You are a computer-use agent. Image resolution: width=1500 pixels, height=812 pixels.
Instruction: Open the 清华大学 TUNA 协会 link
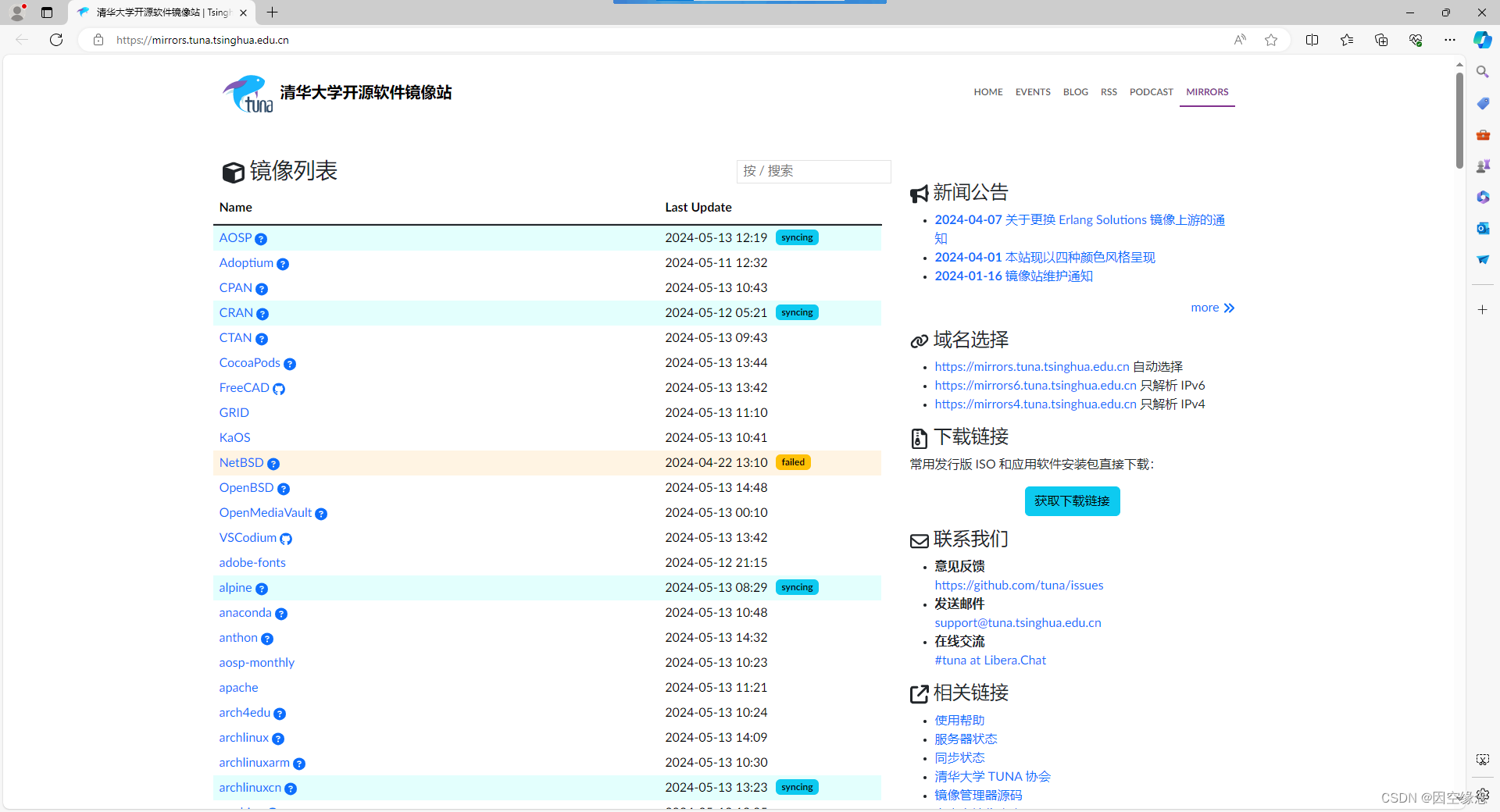(992, 776)
